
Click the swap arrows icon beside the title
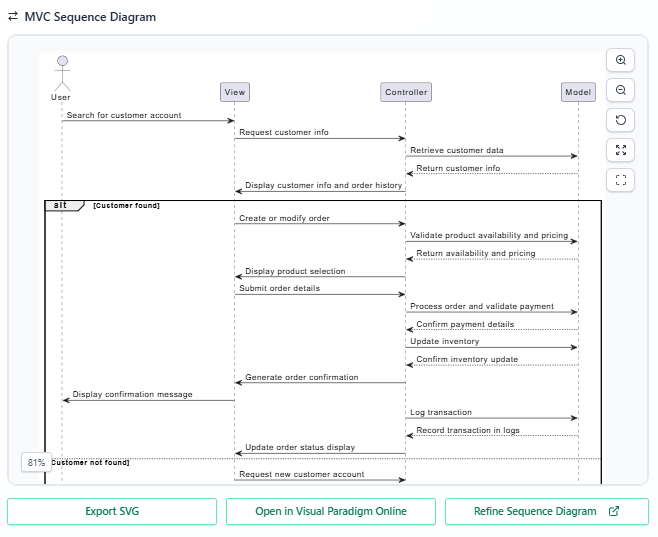(13, 17)
